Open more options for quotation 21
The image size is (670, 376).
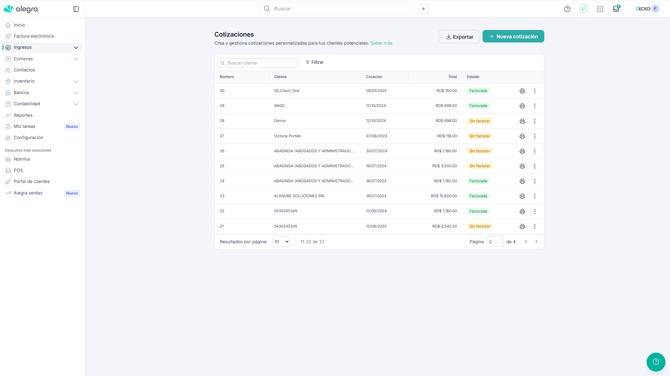click(x=535, y=226)
